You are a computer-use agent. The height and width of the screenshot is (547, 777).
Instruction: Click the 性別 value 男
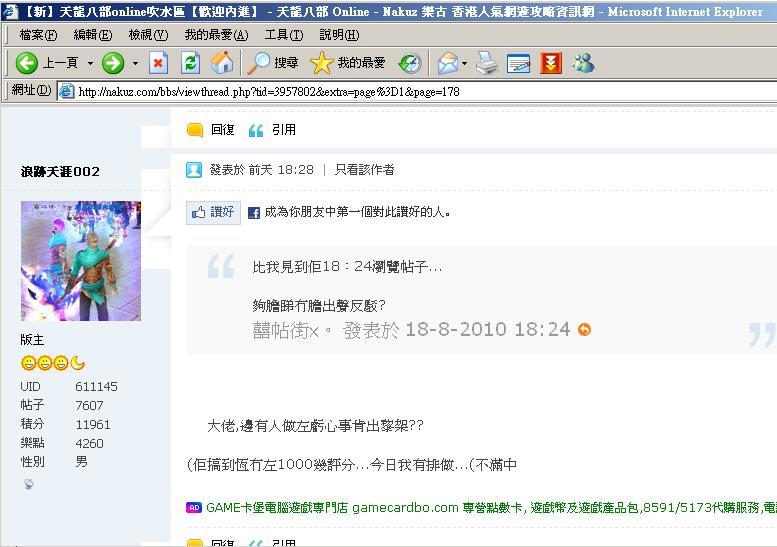tap(81, 462)
